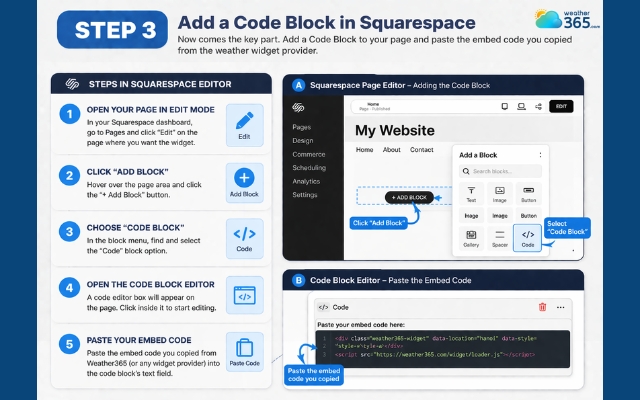The width and height of the screenshot is (640, 400).
Task: Click the 'Add a Block' panel title
Action: pos(478,155)
